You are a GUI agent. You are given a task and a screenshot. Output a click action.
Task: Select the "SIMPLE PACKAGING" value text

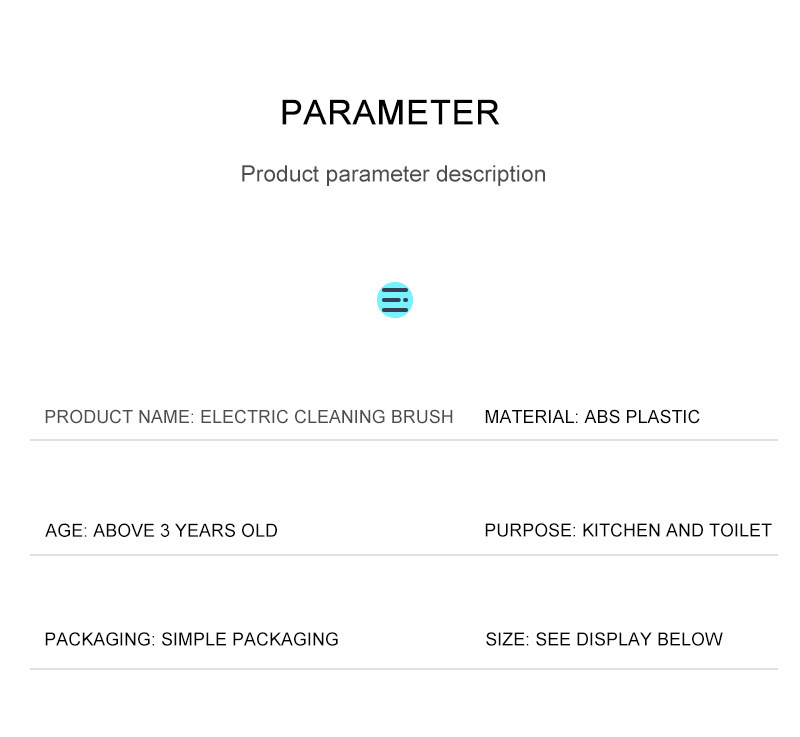(250, 640)
